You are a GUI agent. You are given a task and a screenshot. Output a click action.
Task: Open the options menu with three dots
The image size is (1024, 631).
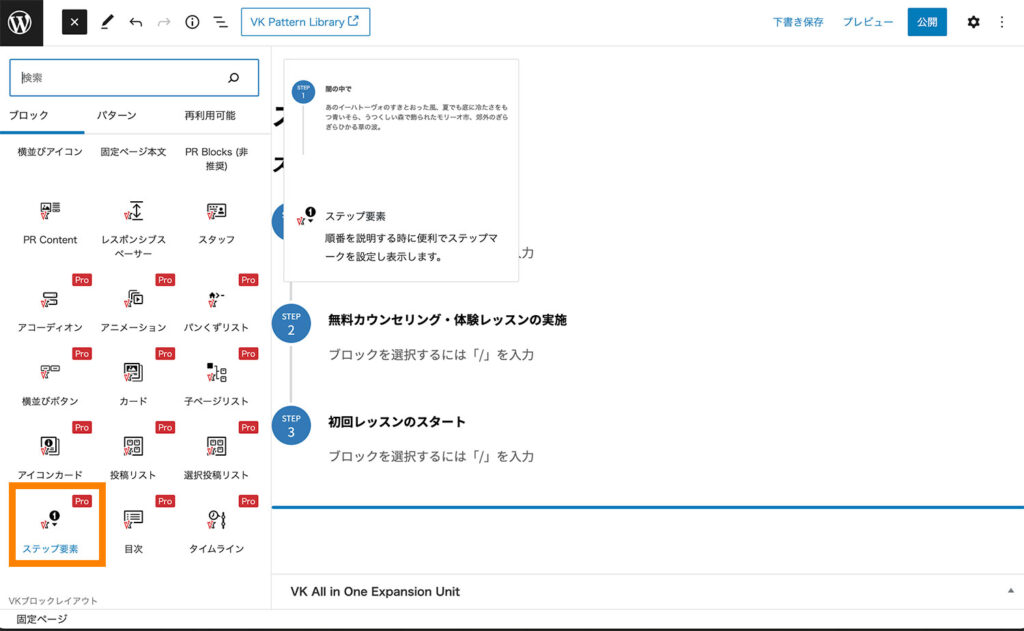pyautogui.click(x=1002, y=21)
